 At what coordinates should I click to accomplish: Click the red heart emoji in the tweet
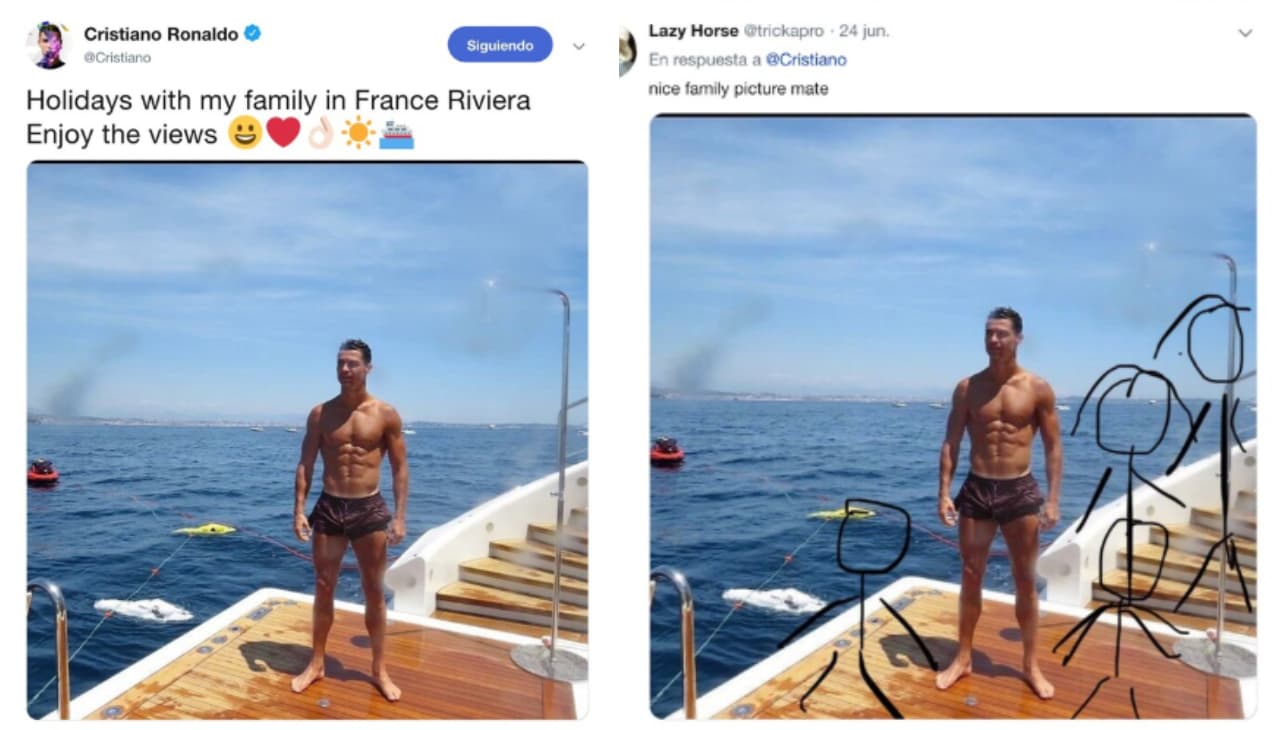tap(283, 133)
